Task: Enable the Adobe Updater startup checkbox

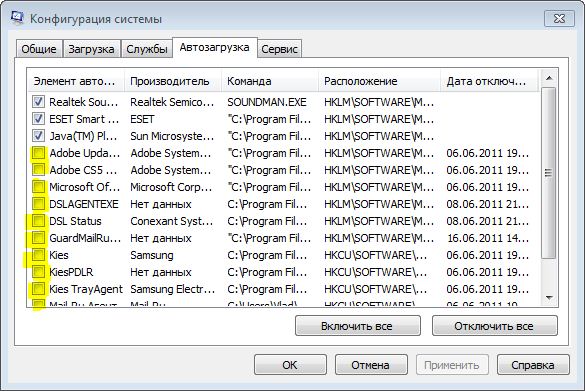Action: pyautogui.click(x=38, y=153)
